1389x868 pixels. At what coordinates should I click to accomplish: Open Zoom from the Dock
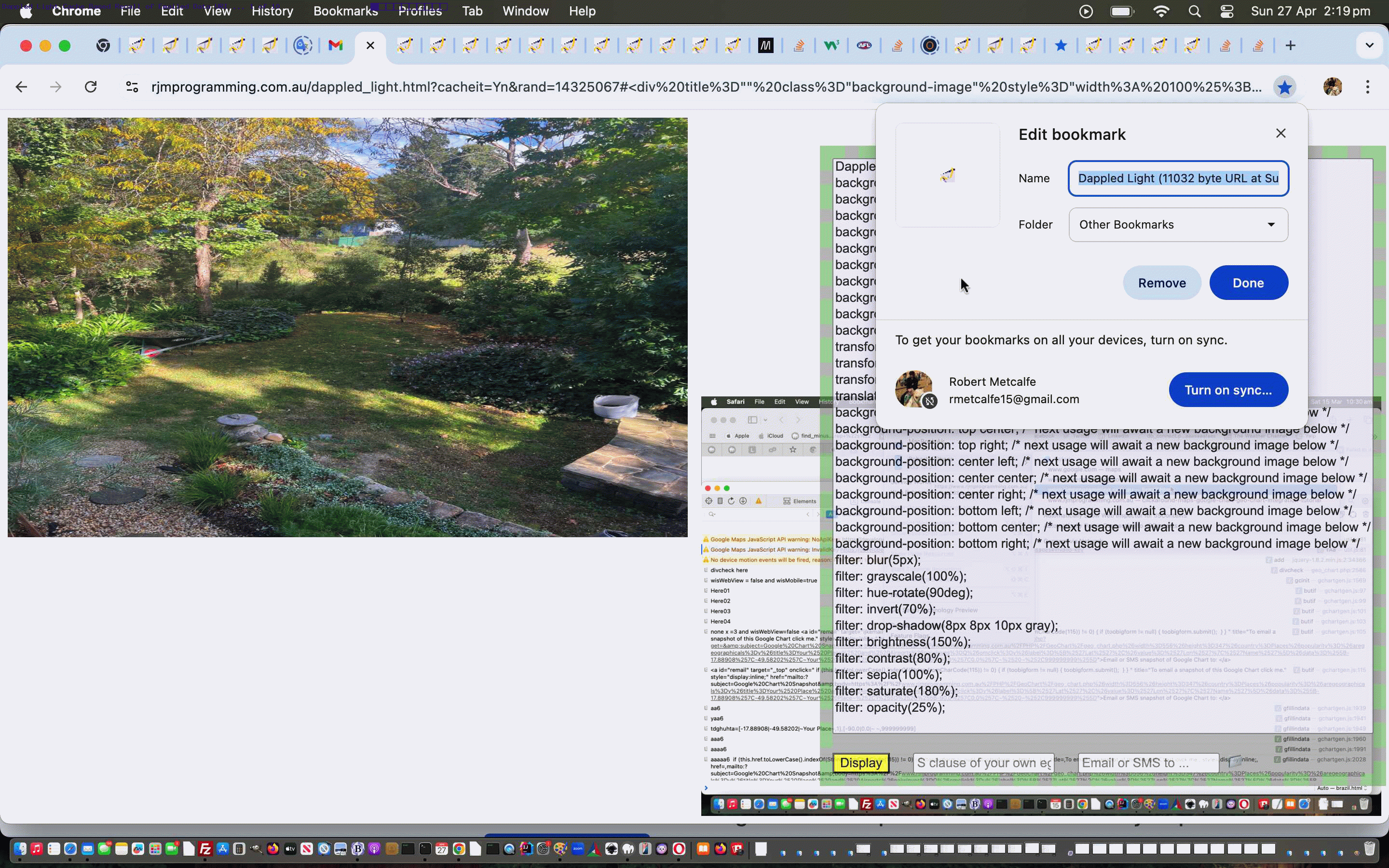pyautogui.click(x=577, y=849)
